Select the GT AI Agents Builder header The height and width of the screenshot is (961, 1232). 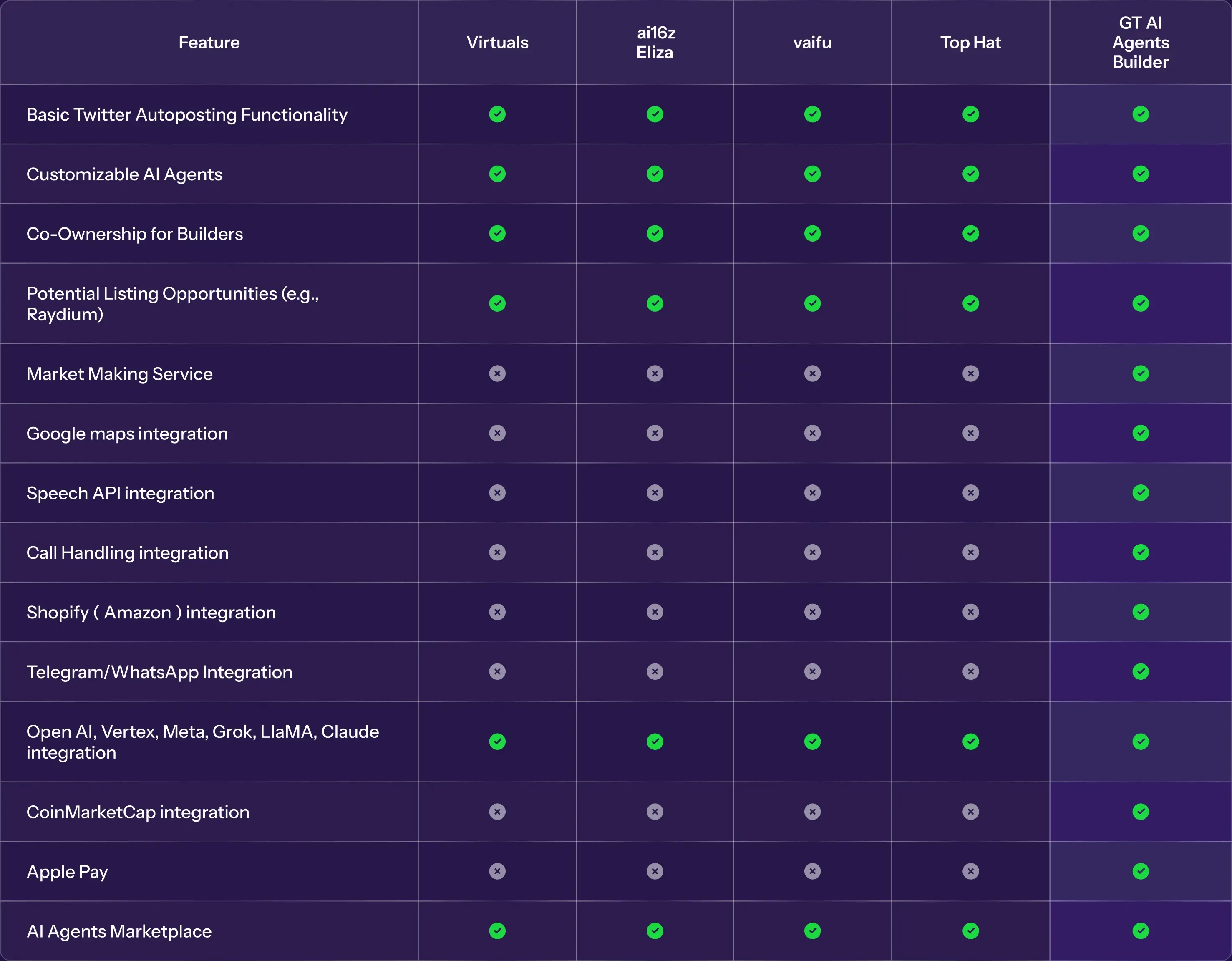click(x=1141, y=42)
